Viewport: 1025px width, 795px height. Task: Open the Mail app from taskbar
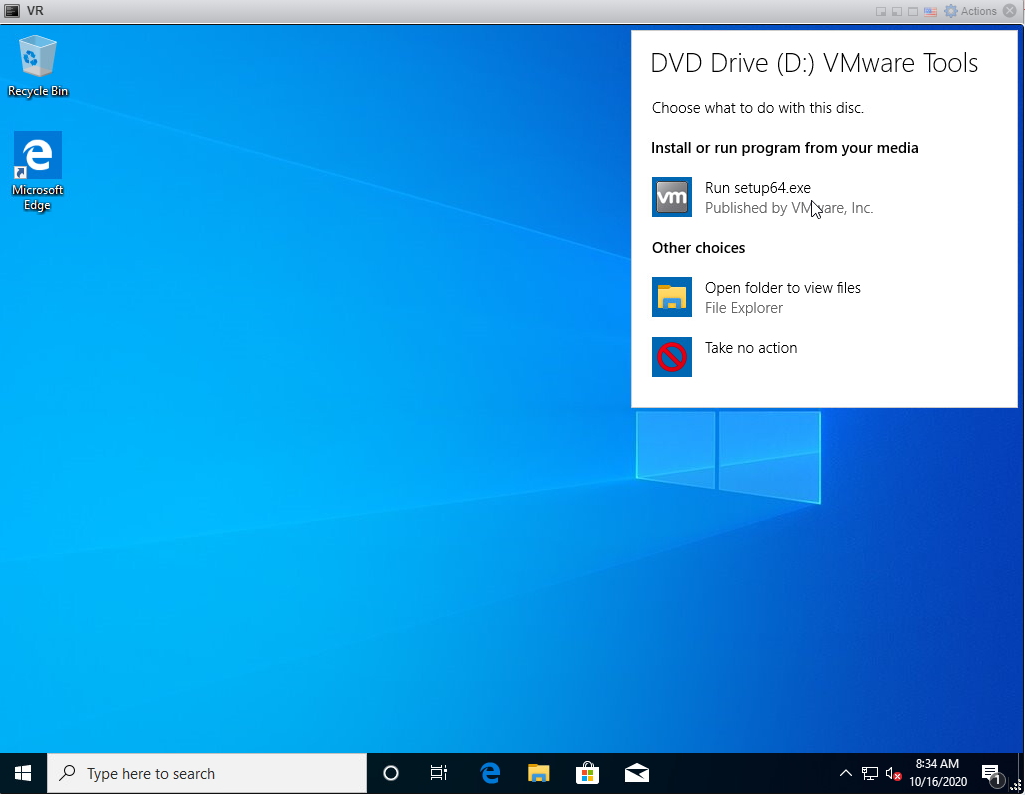tap(637, 773)
